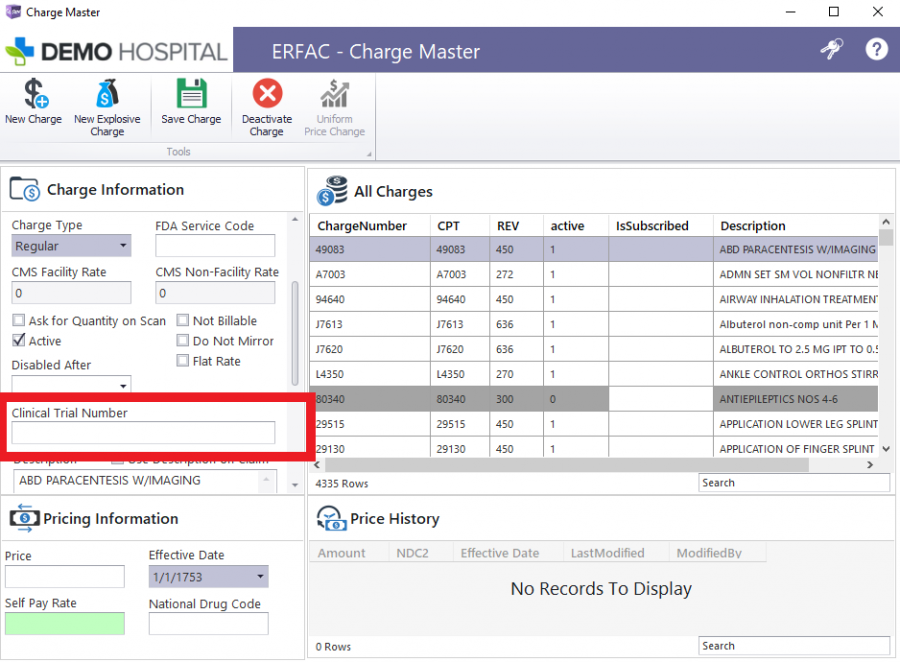Click the LastModified column header
The width and height of the screenshot is (900, 662).
tap(616, 553)
